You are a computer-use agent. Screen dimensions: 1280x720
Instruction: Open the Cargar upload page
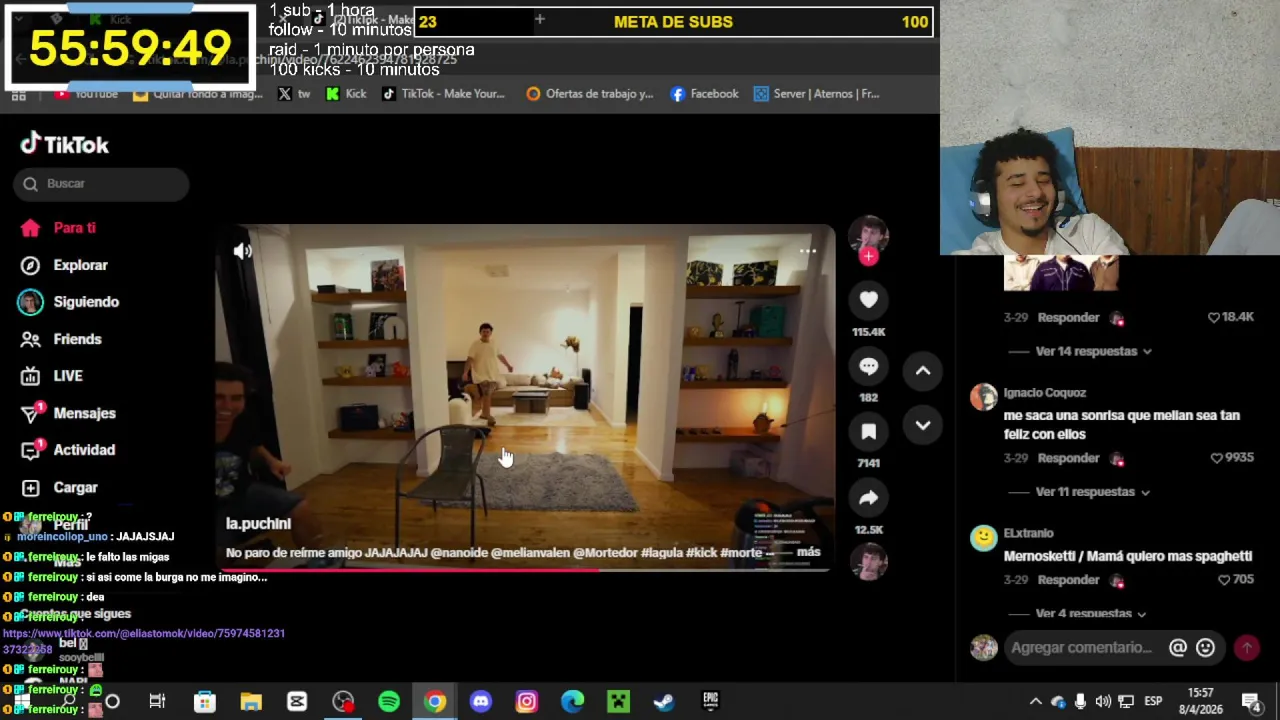(60, 487)
